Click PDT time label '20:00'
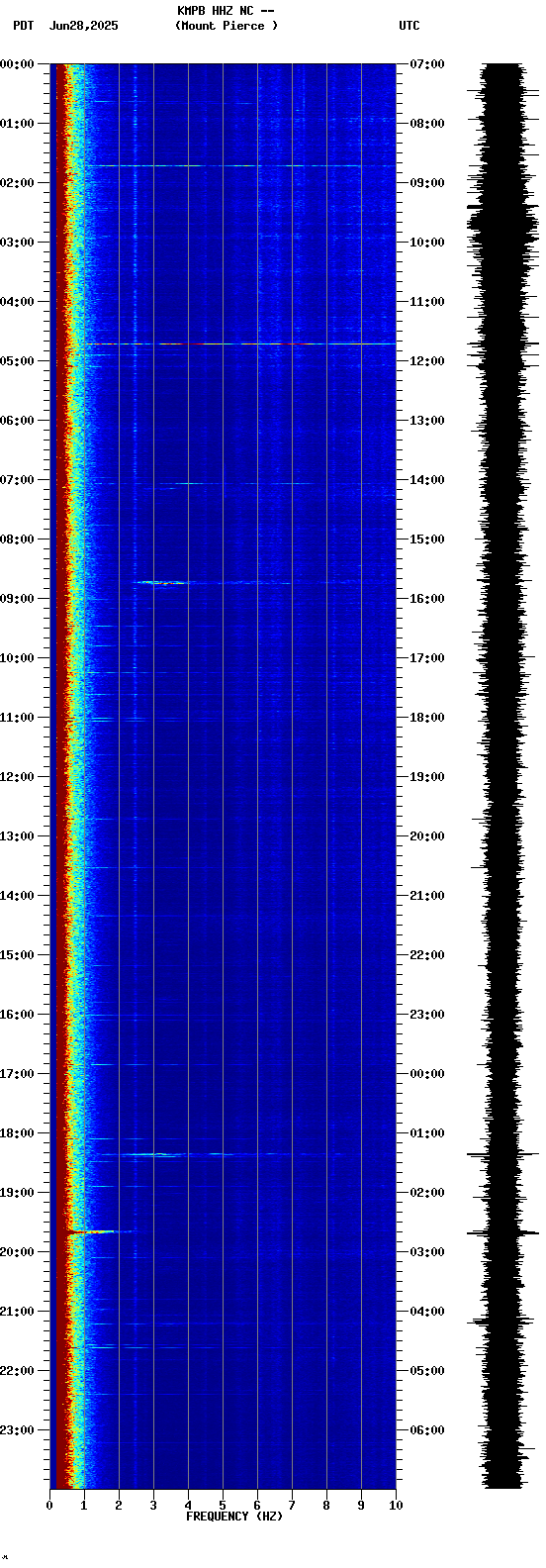Viewport: 546px width, 1568px height. point(17,1252)
